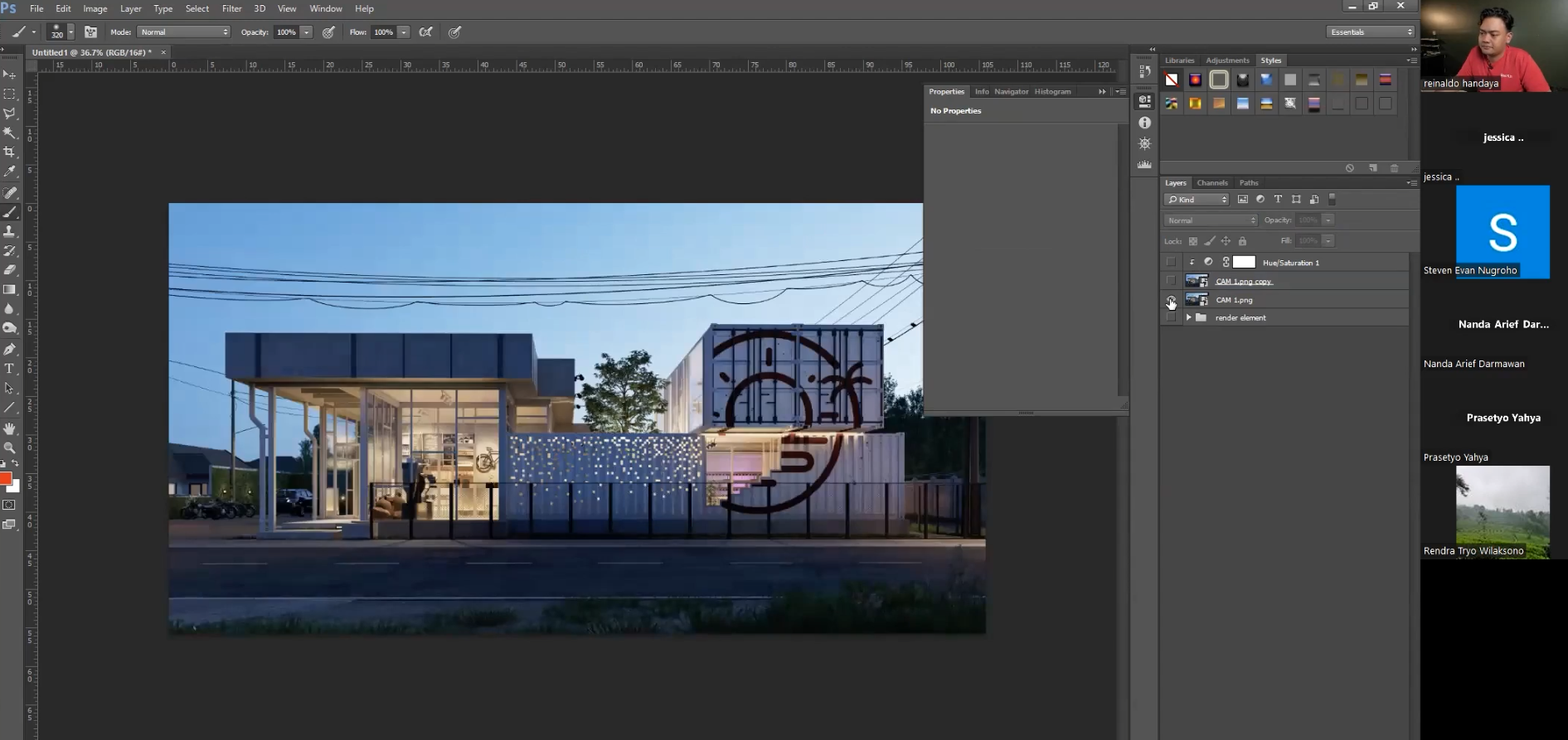Open the Layers panel flyout menu
The width and height of the screenshot is (1568, 740).
(1411, 183)
